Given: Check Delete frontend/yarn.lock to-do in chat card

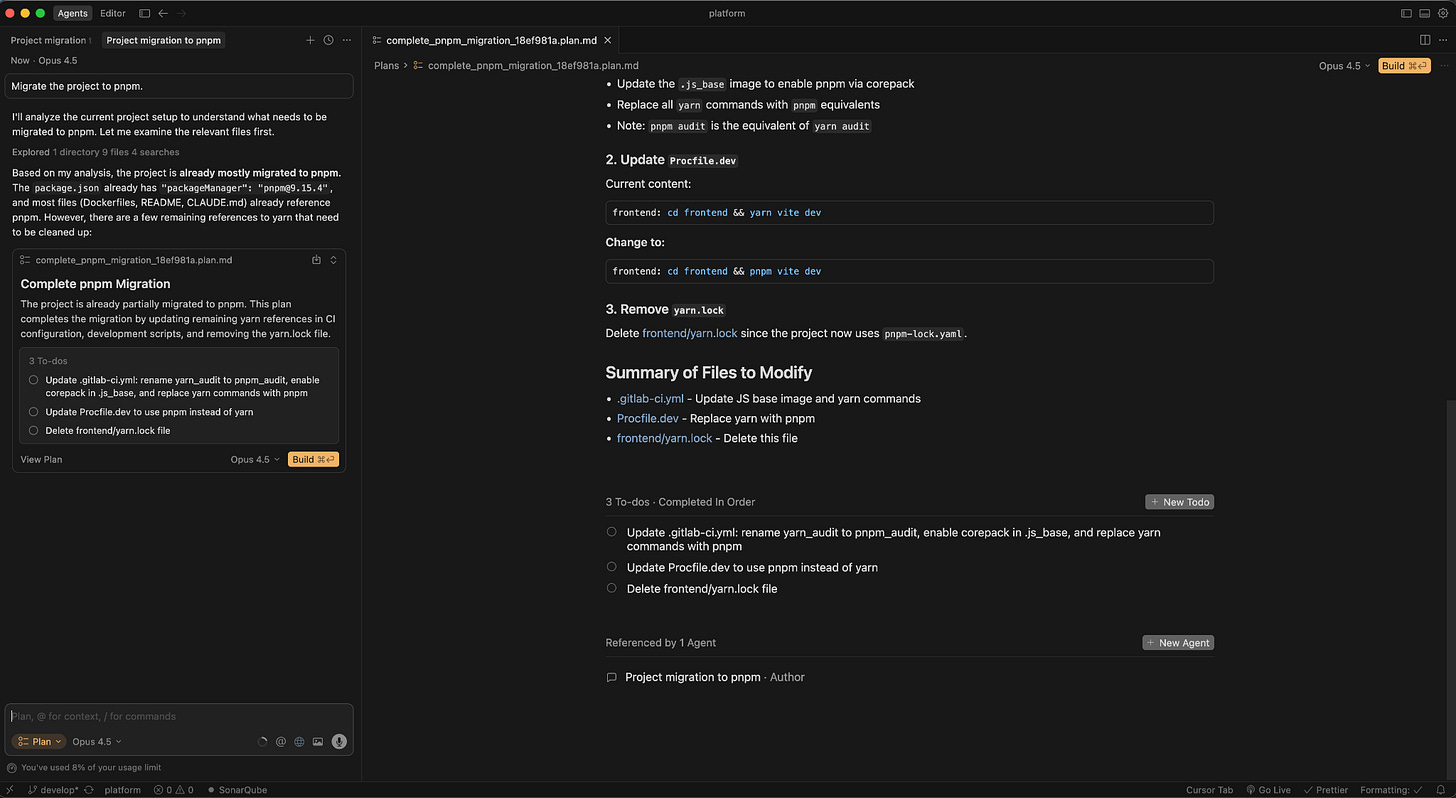Looking at the screenshot, I should pyautogui.click(x=34, y=431).
